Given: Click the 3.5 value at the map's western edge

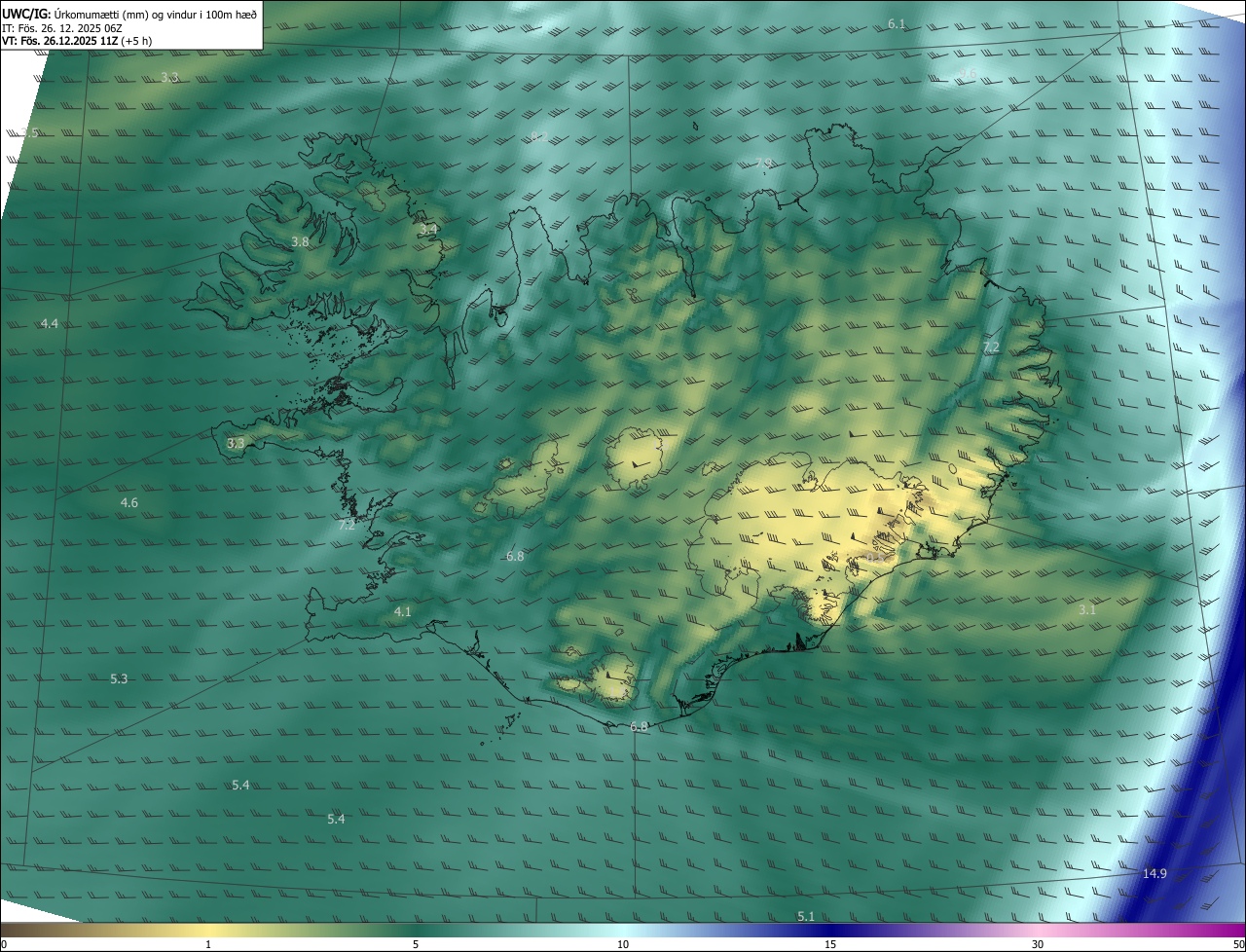Looking at the screenshot, I should [x=30, y=132].
